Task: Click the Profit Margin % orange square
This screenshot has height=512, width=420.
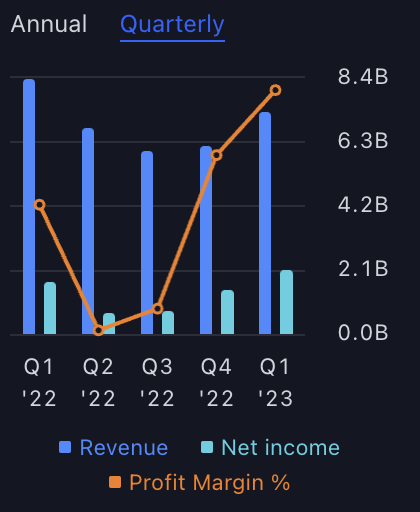Action: point(115,482)
